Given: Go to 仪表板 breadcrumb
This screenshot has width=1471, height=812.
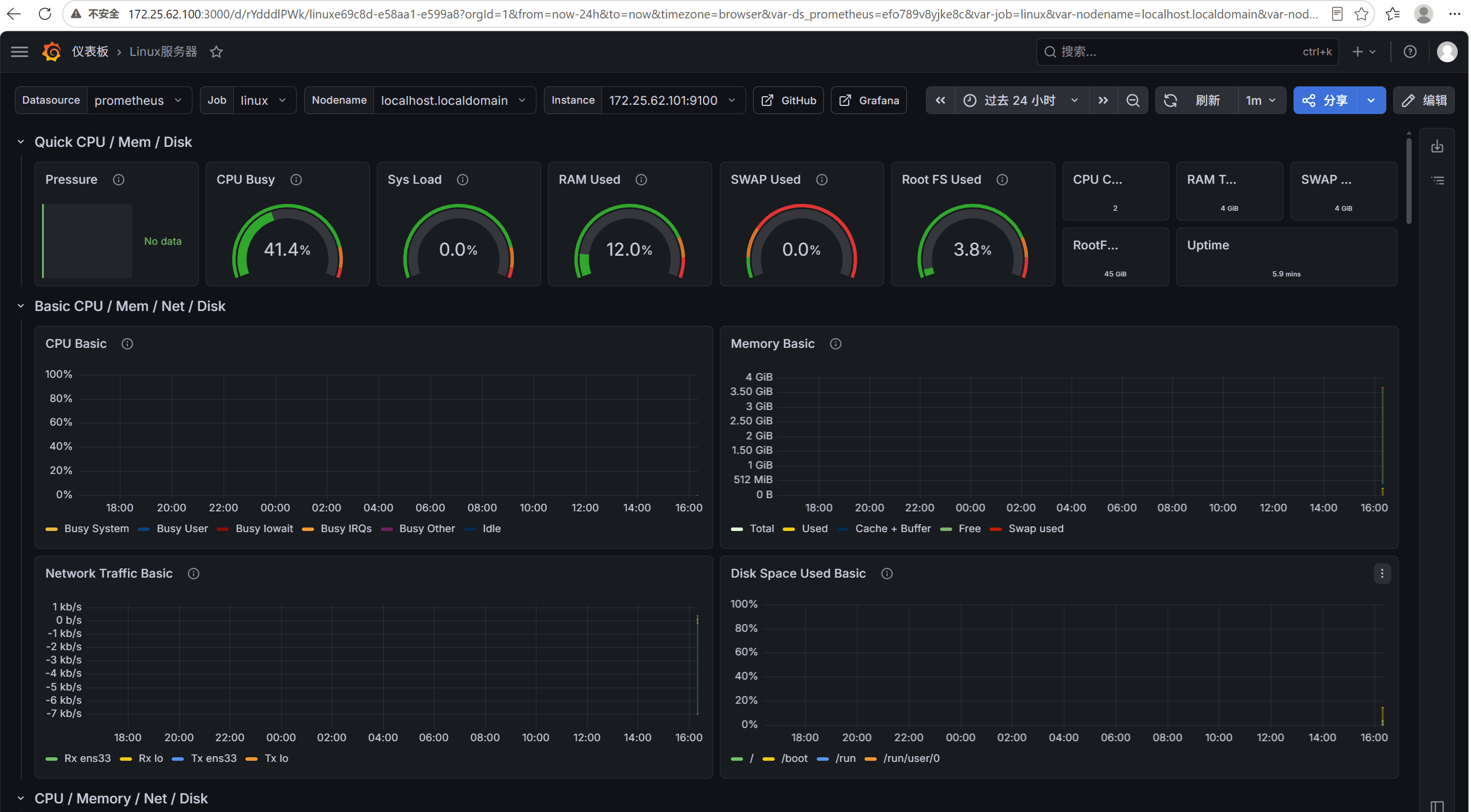Looking at the screenshot, I should (x=90, y=52).
